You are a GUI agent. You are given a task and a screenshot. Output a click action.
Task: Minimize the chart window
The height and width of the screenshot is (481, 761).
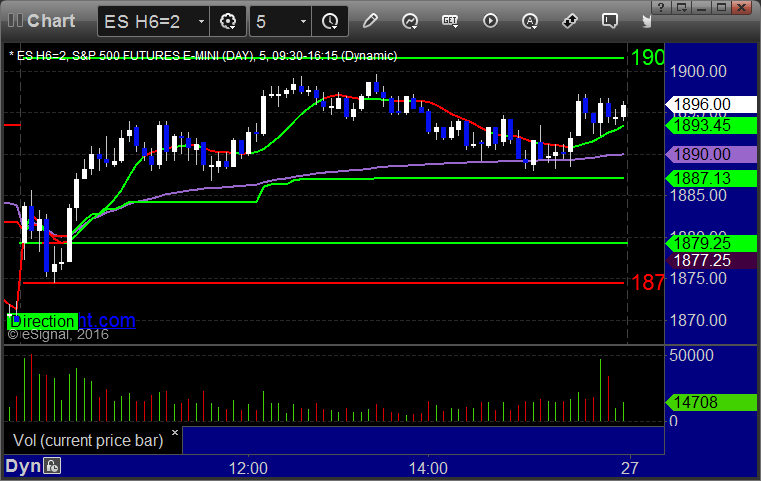pos(702,7)
